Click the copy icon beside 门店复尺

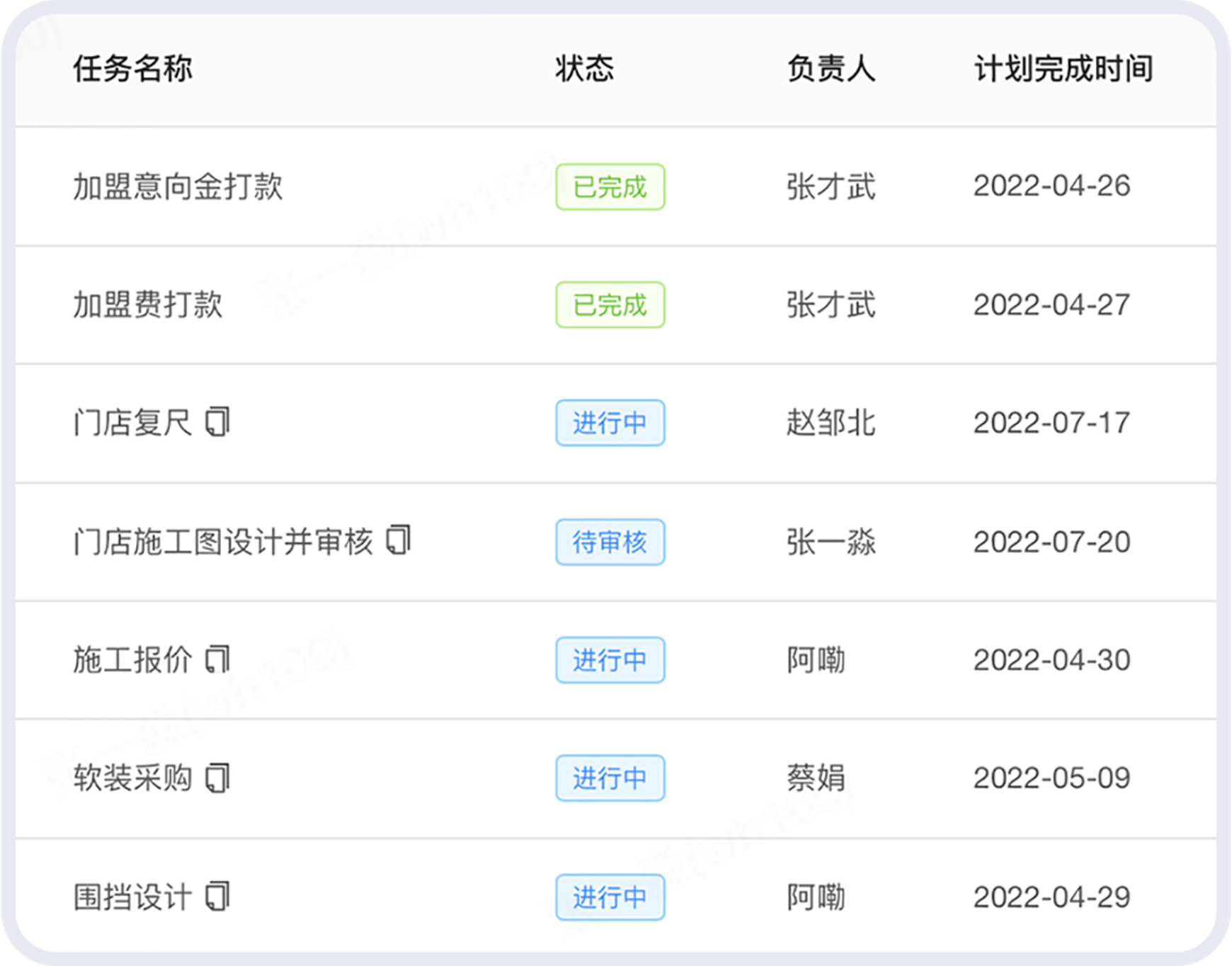pos(217,422)
